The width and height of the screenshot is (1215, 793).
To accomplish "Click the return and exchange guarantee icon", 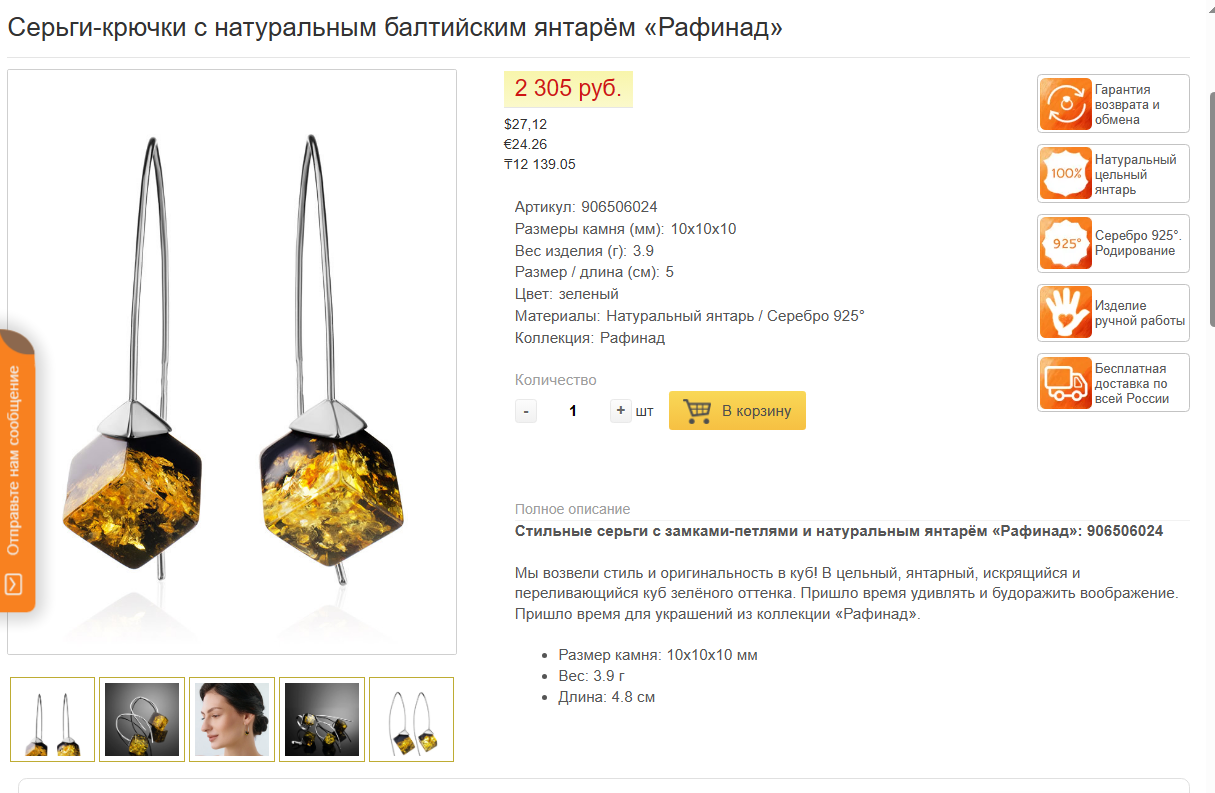I will [1066, 104].
